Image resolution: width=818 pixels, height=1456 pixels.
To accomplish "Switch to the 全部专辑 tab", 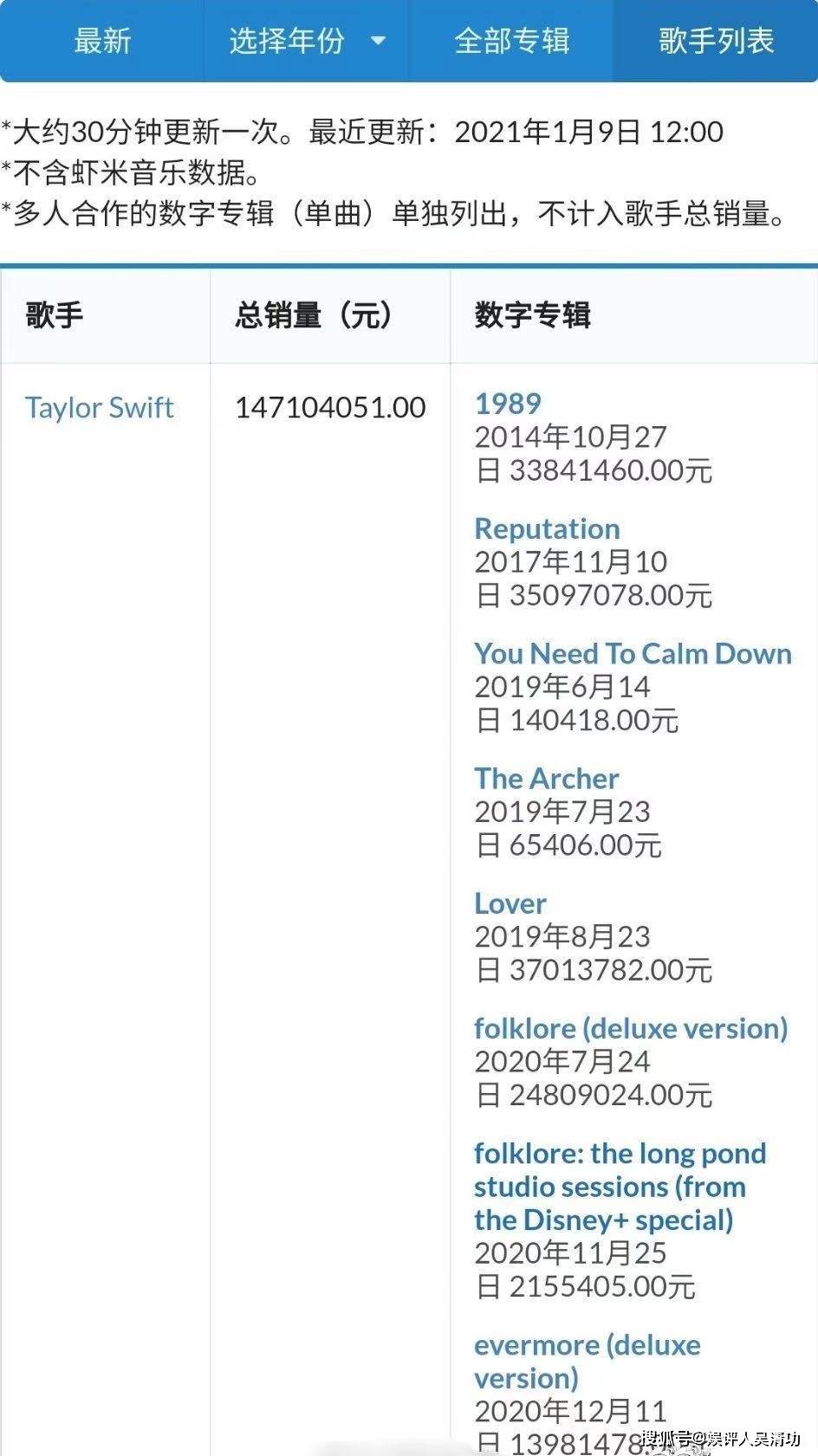I will coord(511,41).
